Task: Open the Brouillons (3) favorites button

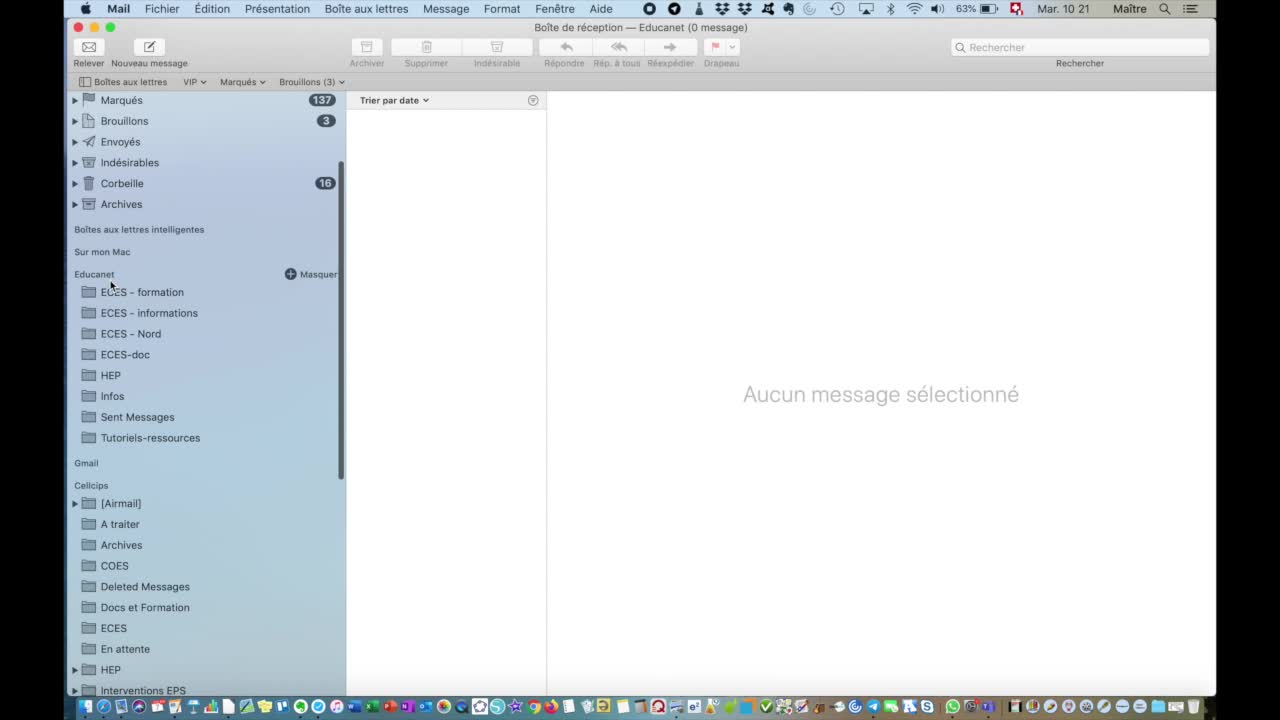Action: (311, 82)
